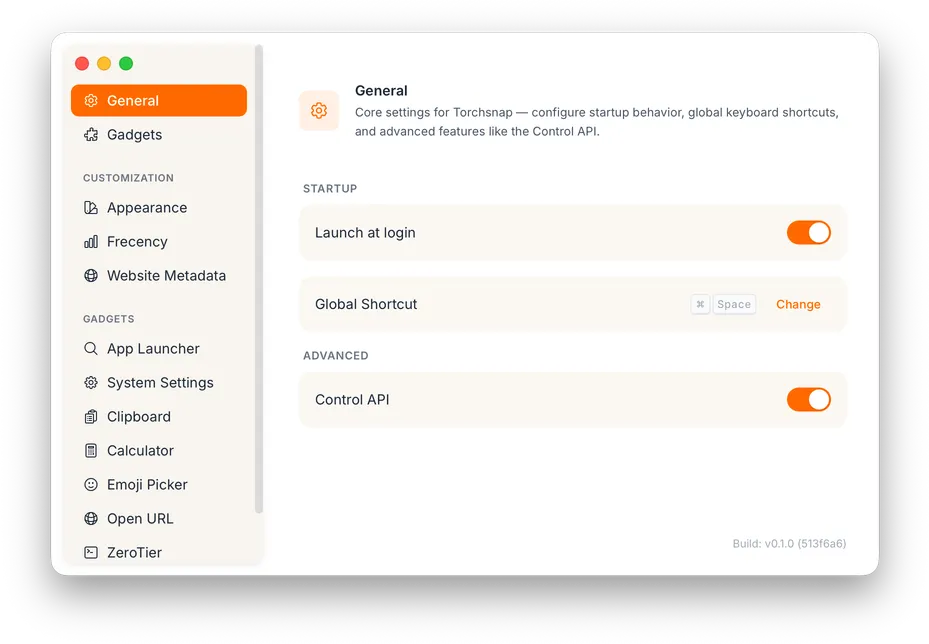Click the smiley icon for Emoji Picker
Viewport: 929px width, 644px height.
click(x=91, y=485)
